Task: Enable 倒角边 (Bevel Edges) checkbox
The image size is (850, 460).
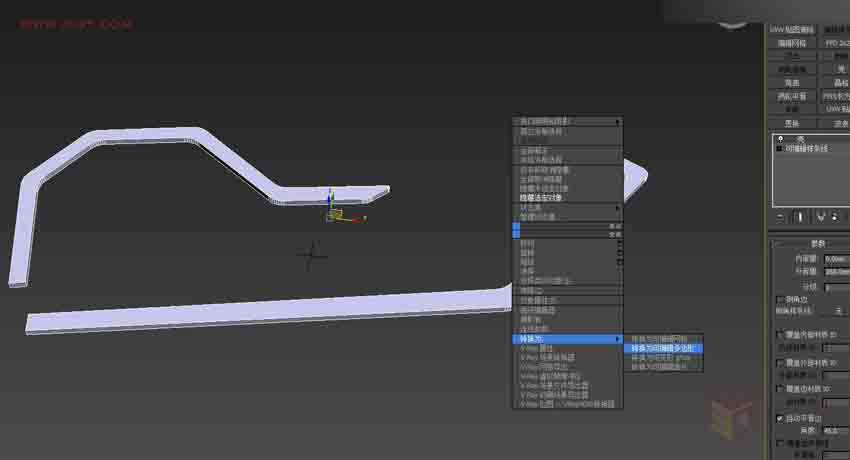Action: click(x=780, y=299)
